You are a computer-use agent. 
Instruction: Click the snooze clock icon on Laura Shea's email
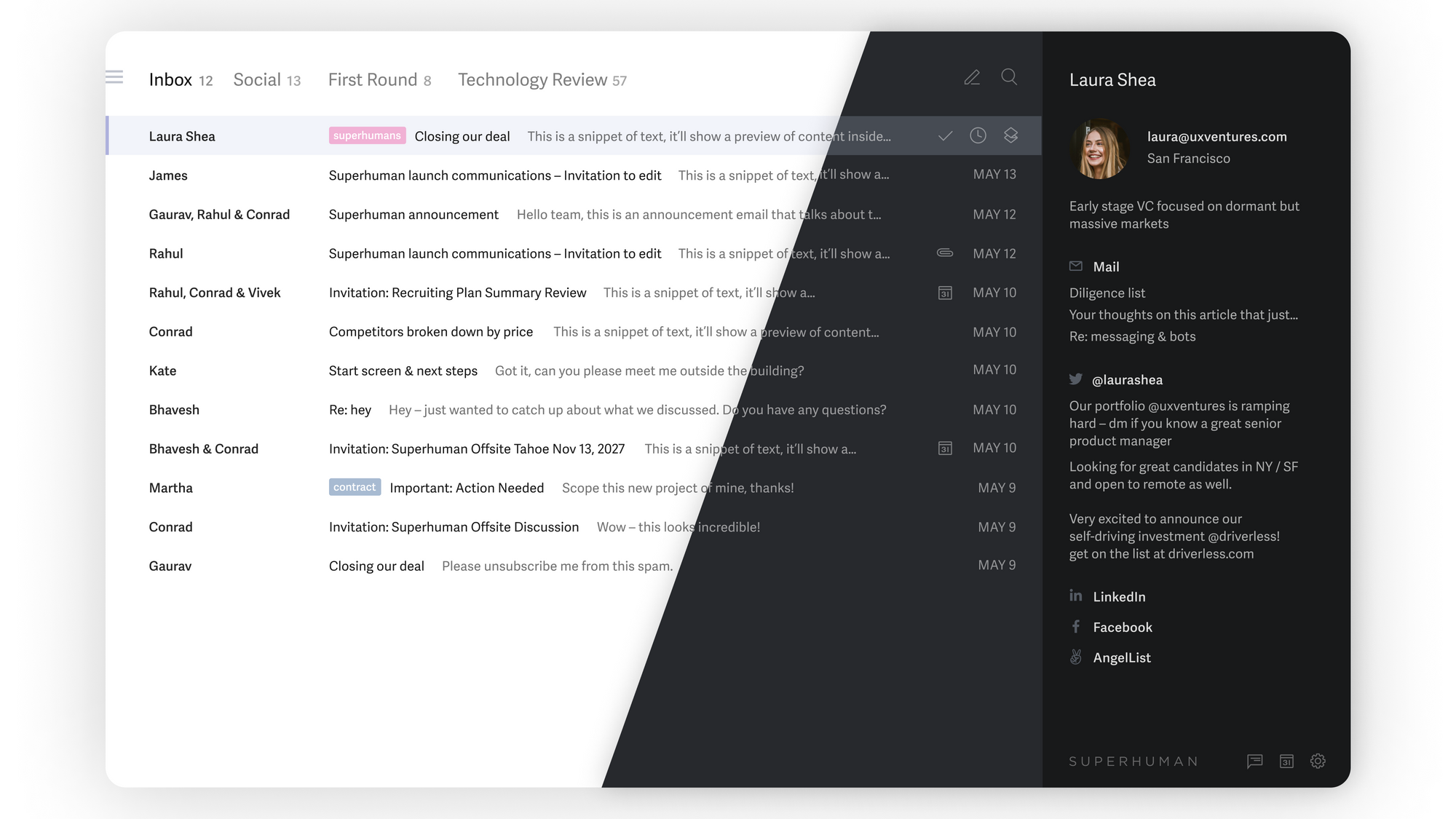[978, 135]
